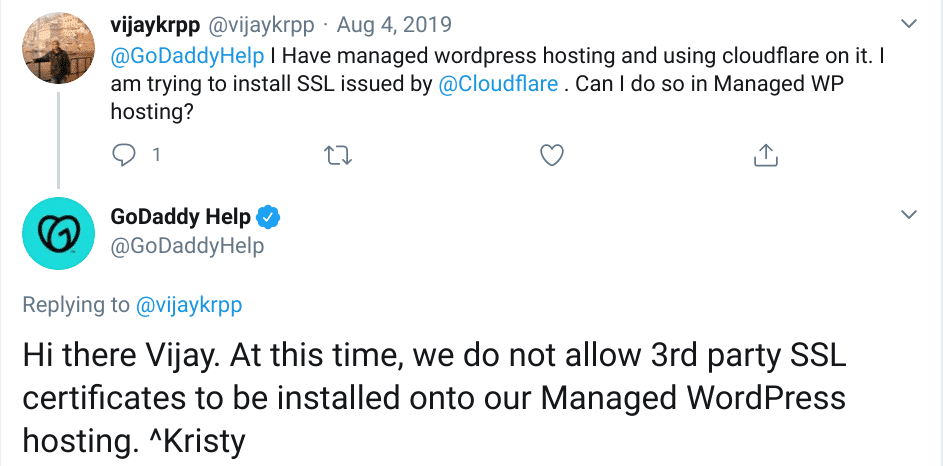Click @vijaykrpp in Replying to line
Image resolution: width=943 pixels, height=466 pixels.
188,305
